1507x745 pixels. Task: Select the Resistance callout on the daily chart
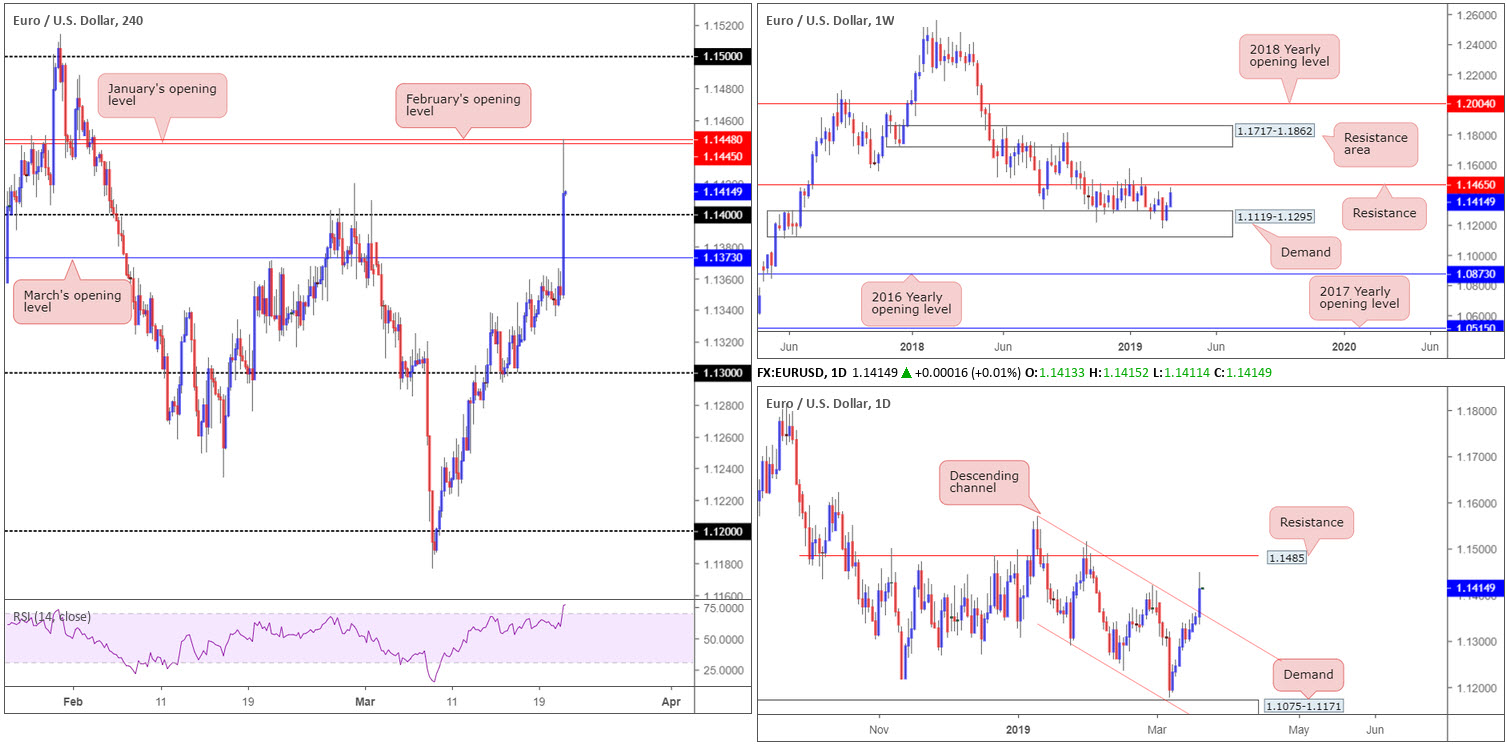click(1312, 522)
